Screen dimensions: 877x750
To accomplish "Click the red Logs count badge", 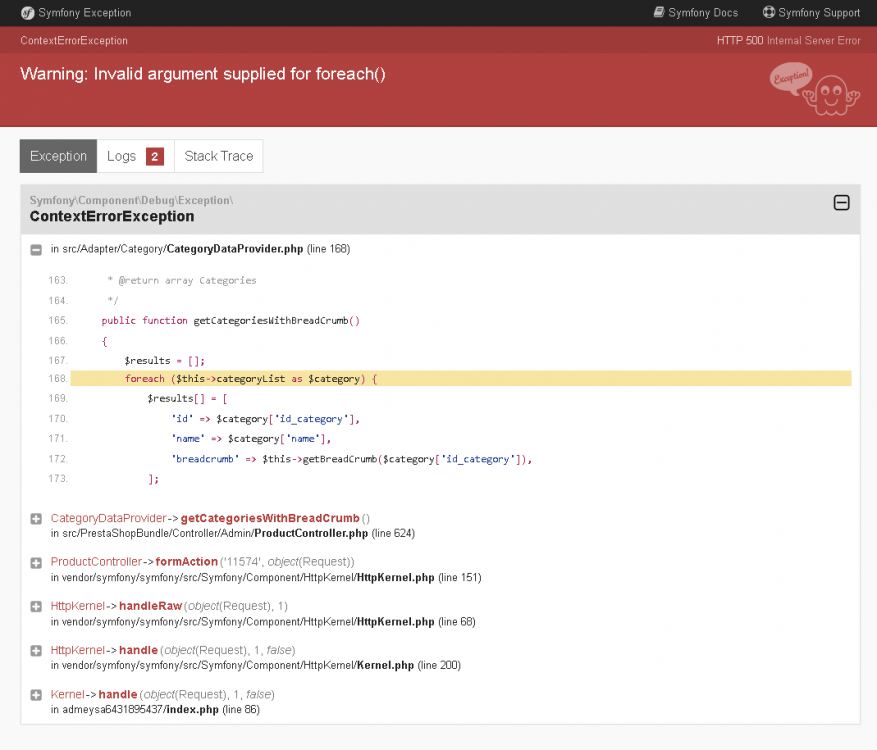I will (154, 156).
